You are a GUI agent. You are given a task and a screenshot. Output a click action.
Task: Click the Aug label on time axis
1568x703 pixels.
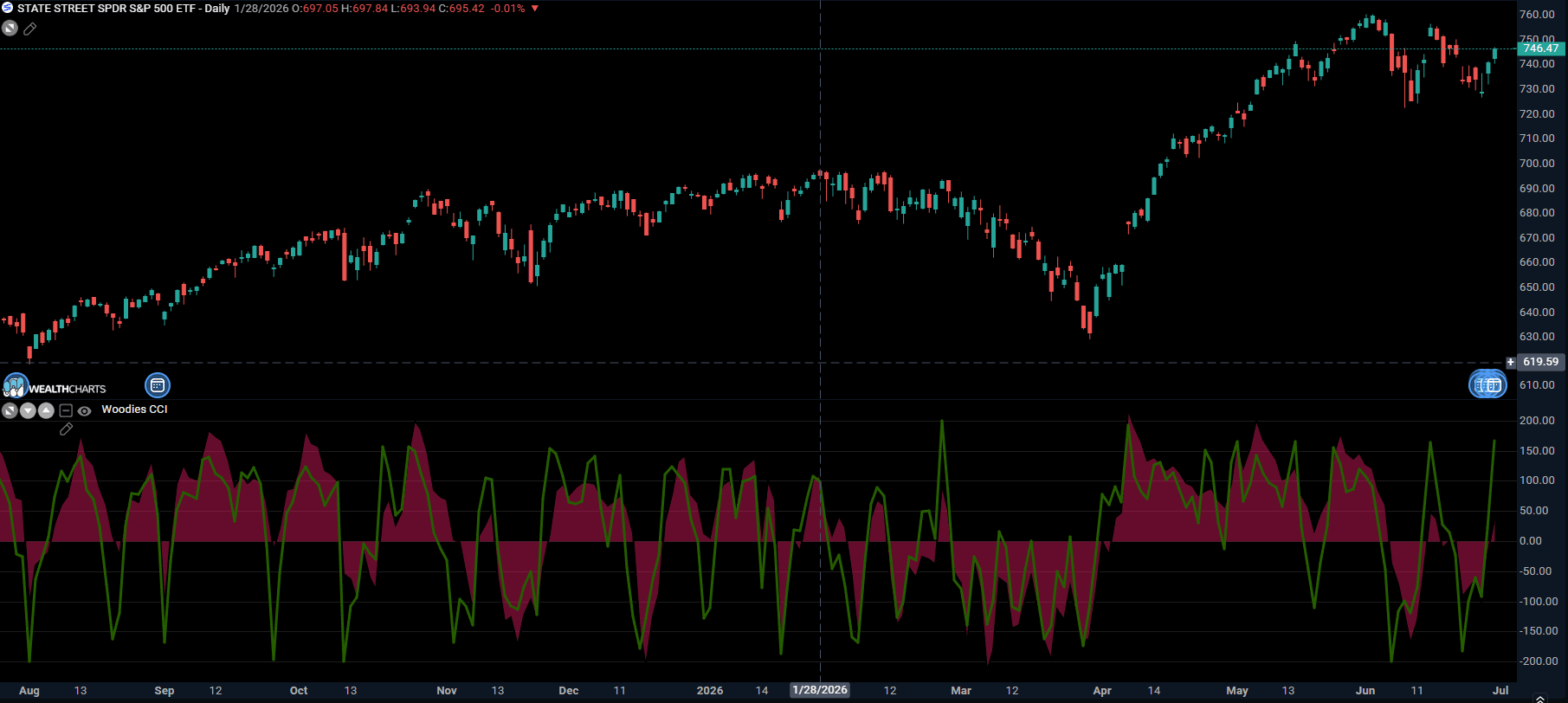(x=29, y=691)
